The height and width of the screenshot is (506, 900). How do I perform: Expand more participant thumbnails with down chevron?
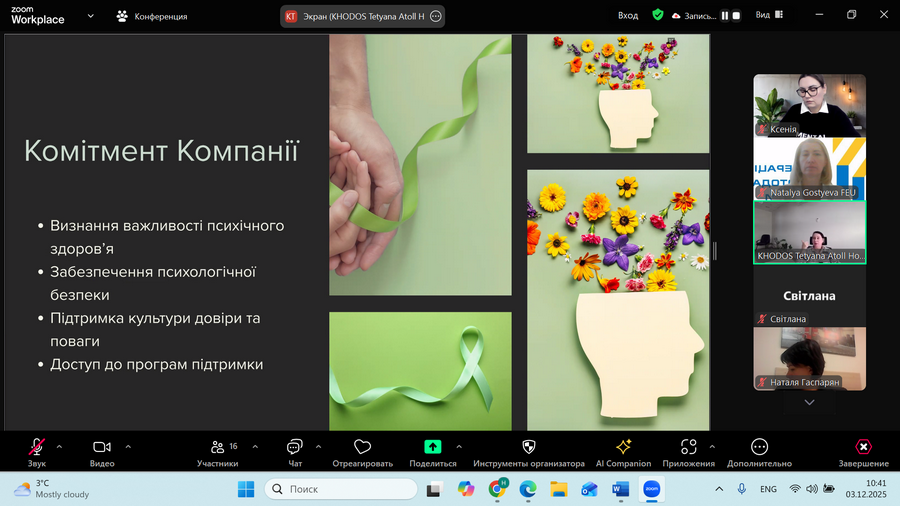coord(809,402)
